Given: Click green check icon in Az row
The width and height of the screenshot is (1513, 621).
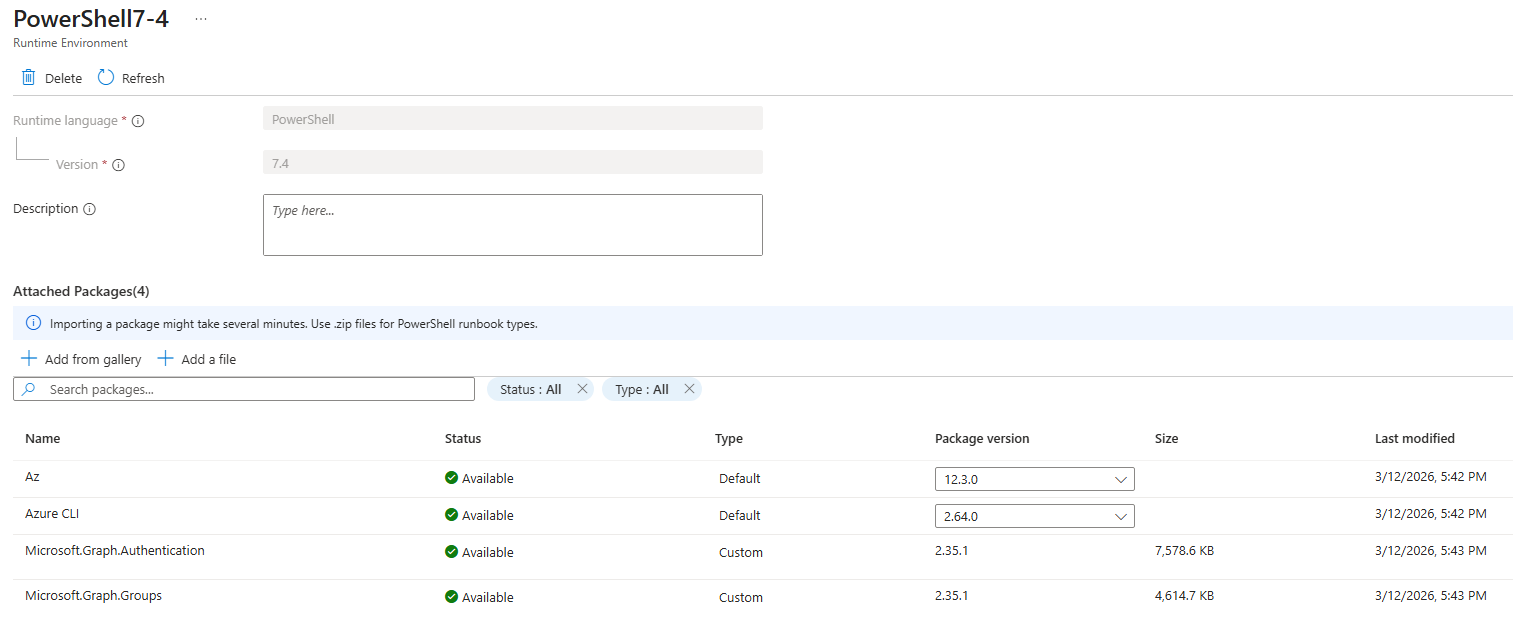Looking at the screenshot, I should point(452,478).
